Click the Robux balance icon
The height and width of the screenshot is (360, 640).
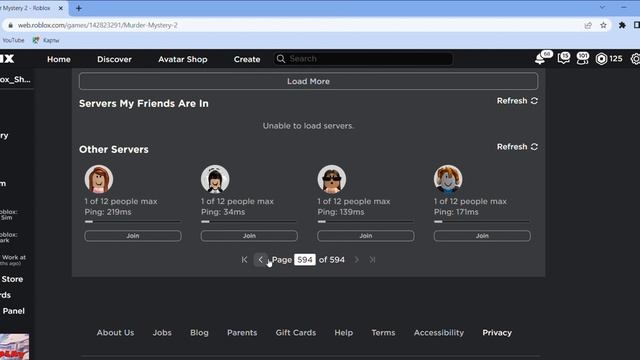601,59
